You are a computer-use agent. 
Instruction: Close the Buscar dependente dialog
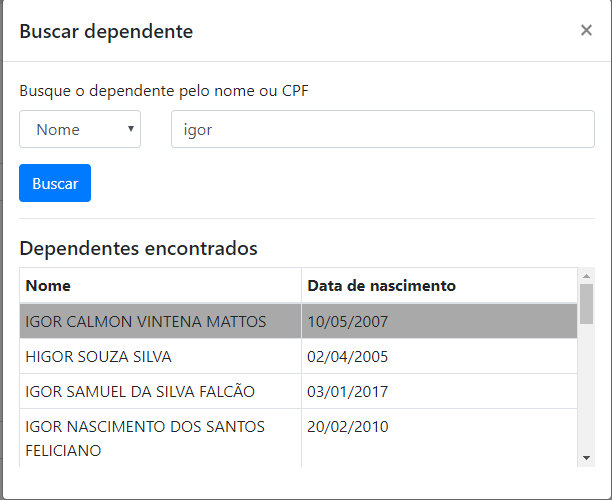click(586, 30)
